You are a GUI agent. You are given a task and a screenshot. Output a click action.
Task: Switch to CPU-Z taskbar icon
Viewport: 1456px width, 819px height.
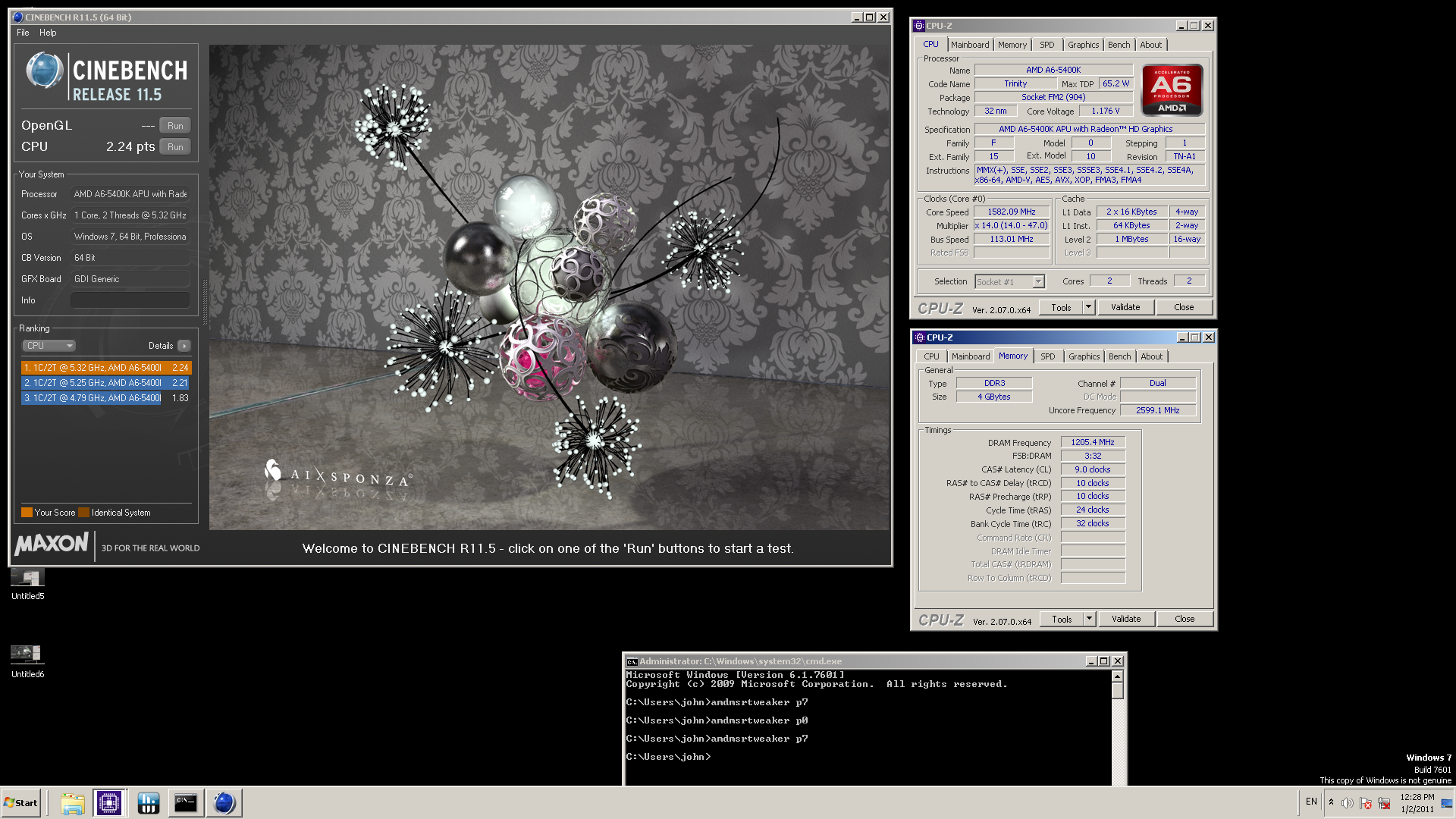[x=109, y=803]
